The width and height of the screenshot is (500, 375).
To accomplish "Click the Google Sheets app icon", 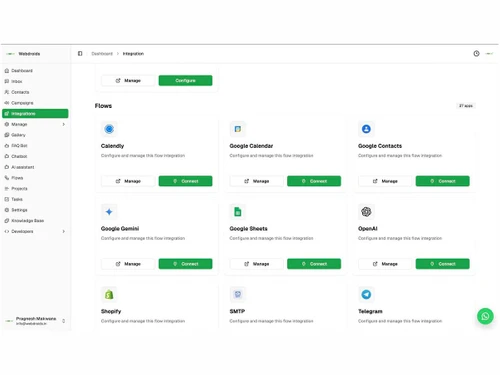I will [x=238, y=212].
